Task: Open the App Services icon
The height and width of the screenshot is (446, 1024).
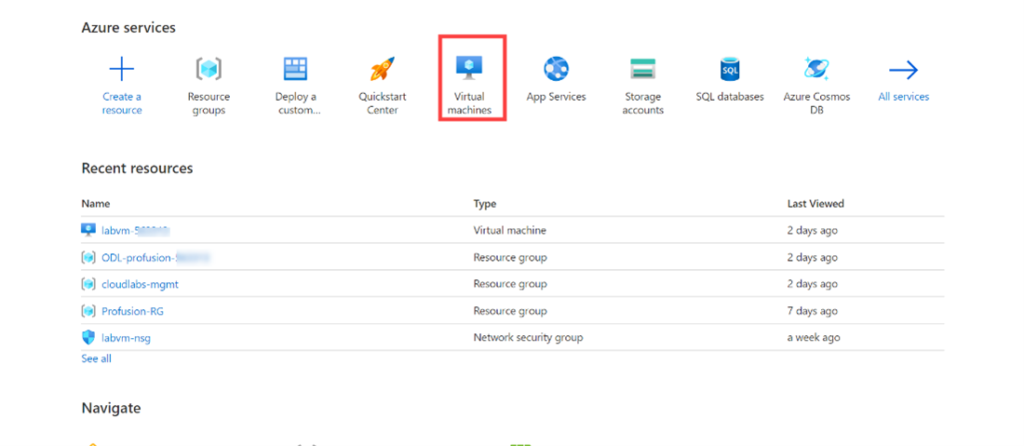Action: [556, 69]
